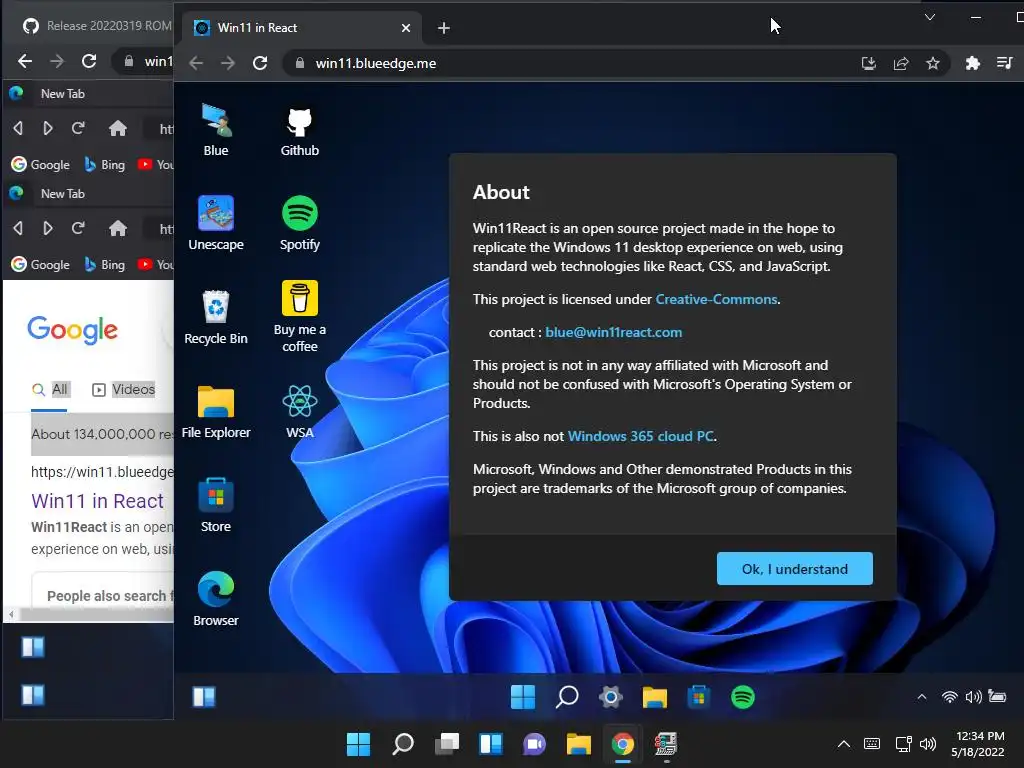Viewport: 1024px width, 768px height.
Task: Open Settings gear on the inner taskbar
Action: (x=611, y=697)
